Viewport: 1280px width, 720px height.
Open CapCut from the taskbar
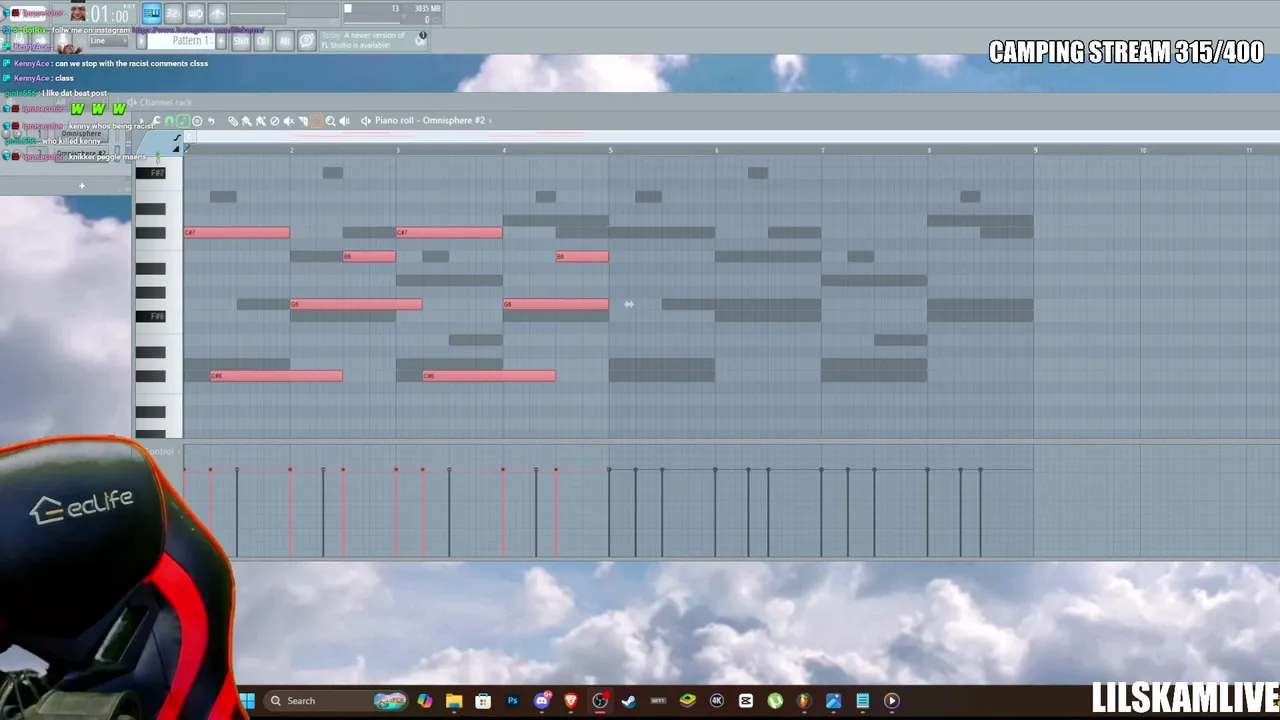click(746, 701)
